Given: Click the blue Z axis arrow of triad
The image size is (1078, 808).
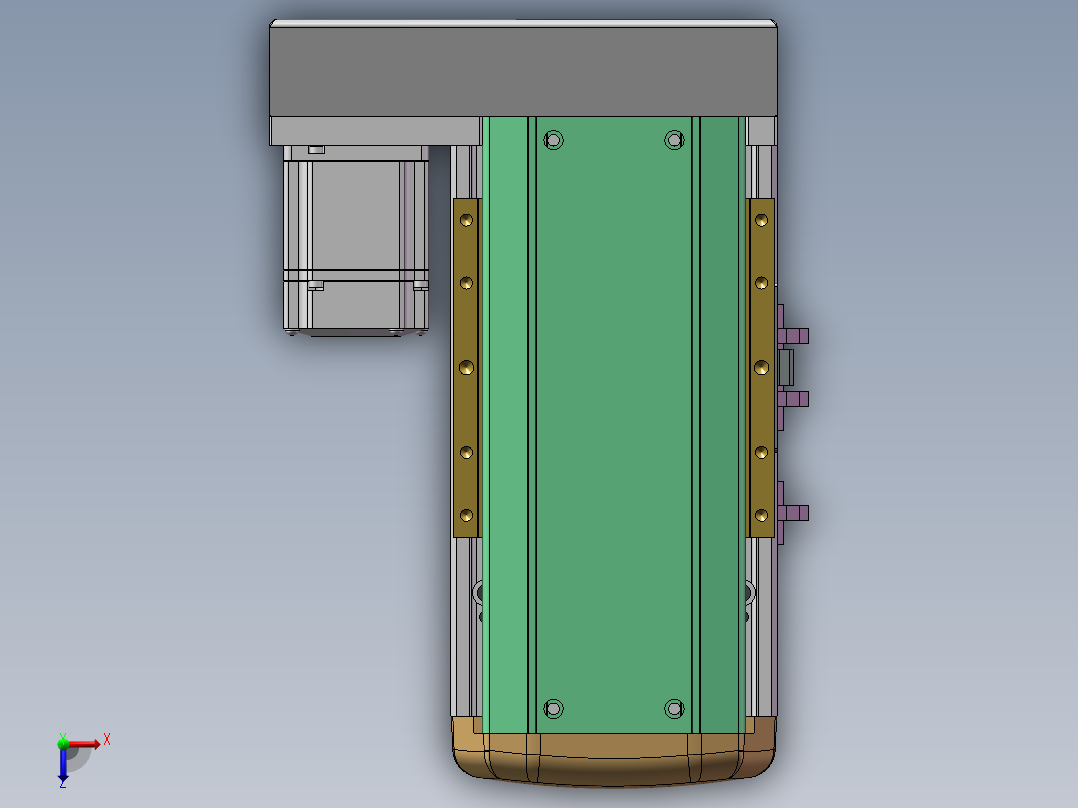Looking at the screenshot, I should pyautogui.click(x=63, y=764).
